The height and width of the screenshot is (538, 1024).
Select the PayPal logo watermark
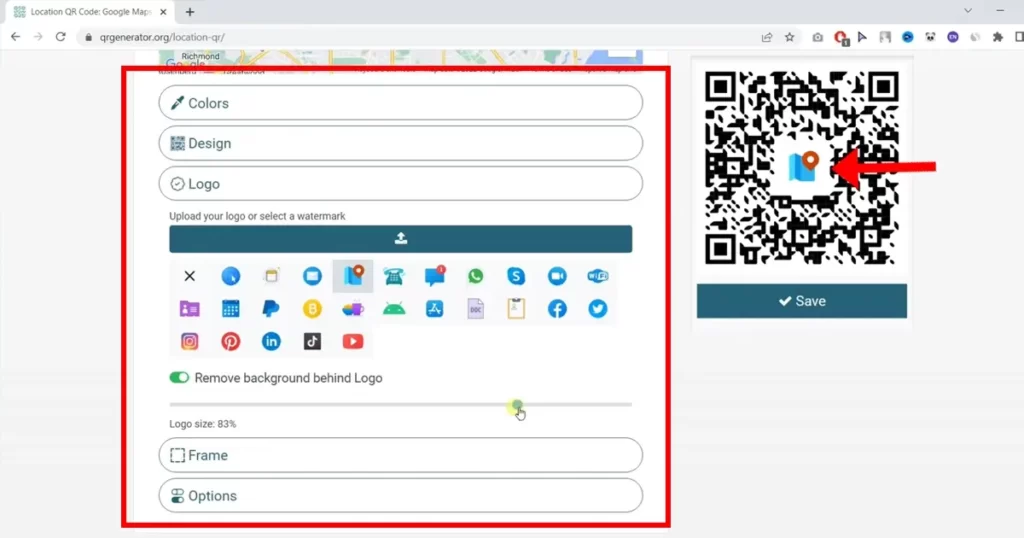271,309
